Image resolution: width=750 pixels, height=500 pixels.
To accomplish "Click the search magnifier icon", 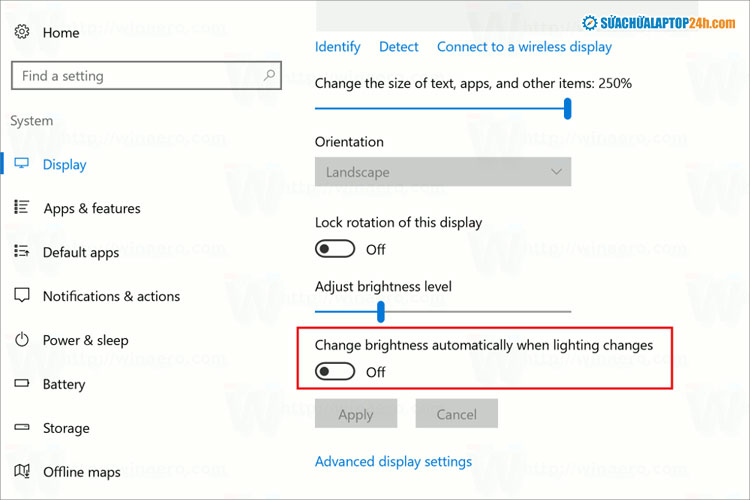I will (x=270, y=75).
